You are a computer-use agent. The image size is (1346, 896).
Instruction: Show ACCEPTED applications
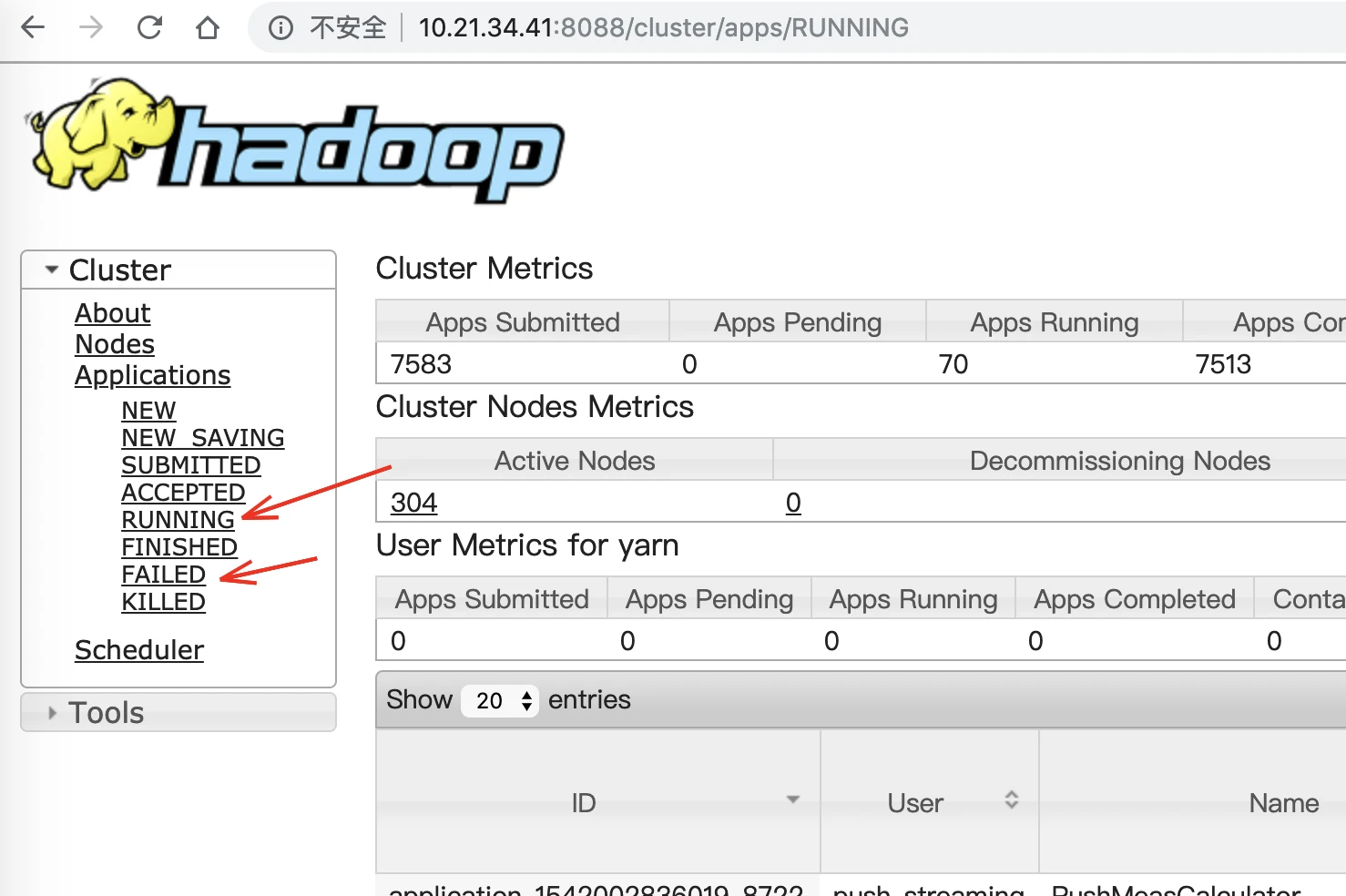point(183,493)
